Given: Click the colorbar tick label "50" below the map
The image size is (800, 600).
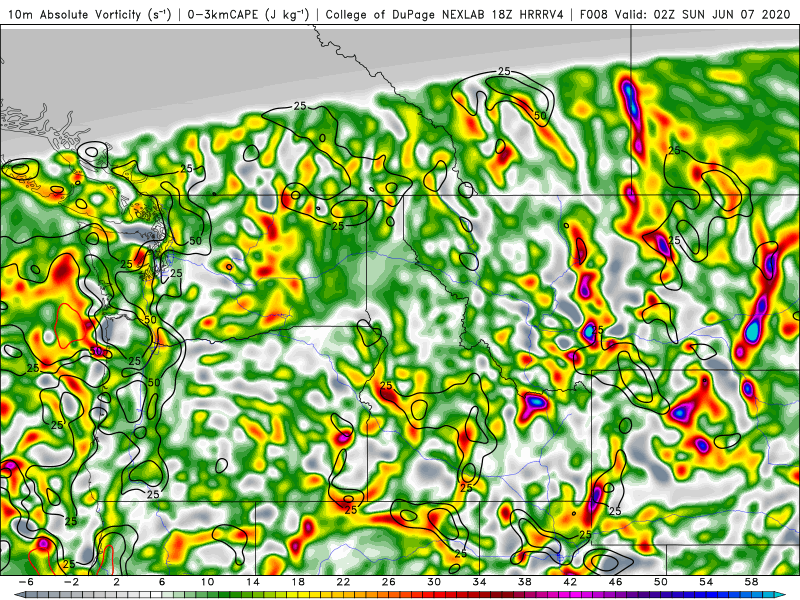Looking at the screenshot, I should click(661, 582).
